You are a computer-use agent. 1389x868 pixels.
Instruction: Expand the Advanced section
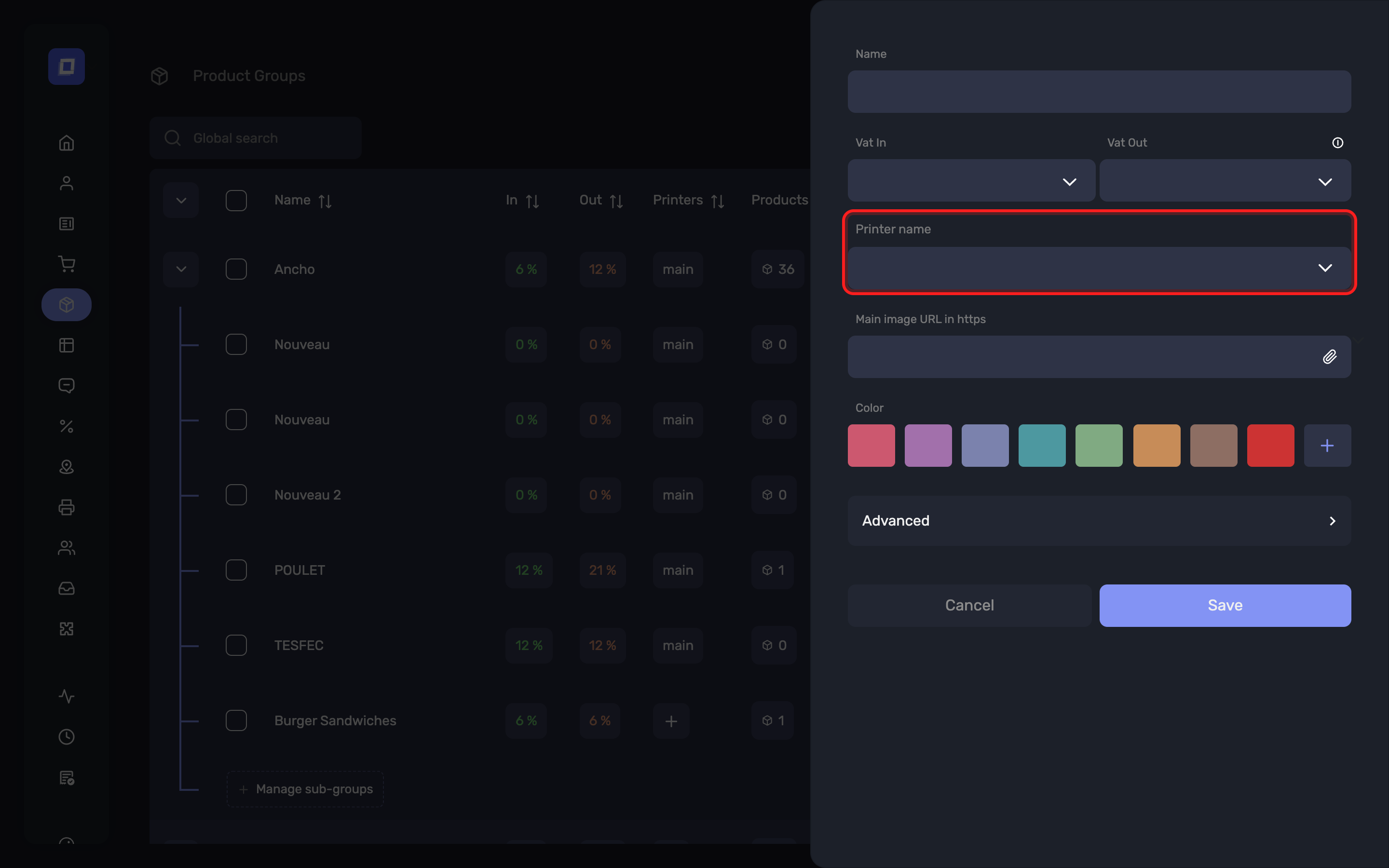point(1099,521)
